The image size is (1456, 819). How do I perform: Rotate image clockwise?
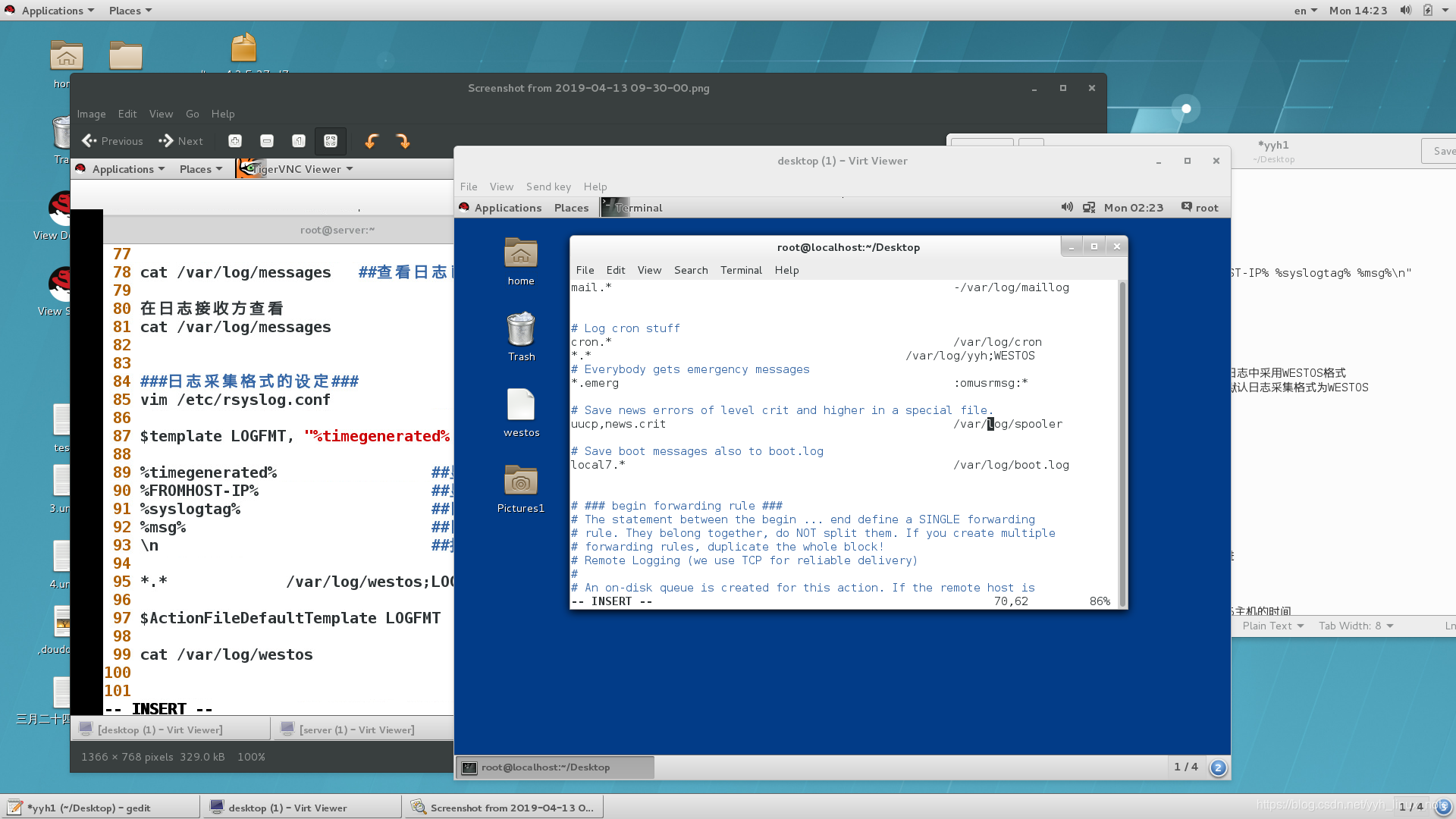(403, 141)
